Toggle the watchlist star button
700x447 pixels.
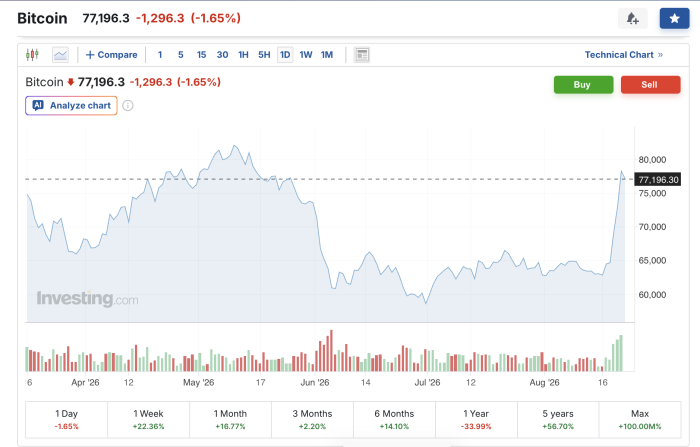click(674, 19)
